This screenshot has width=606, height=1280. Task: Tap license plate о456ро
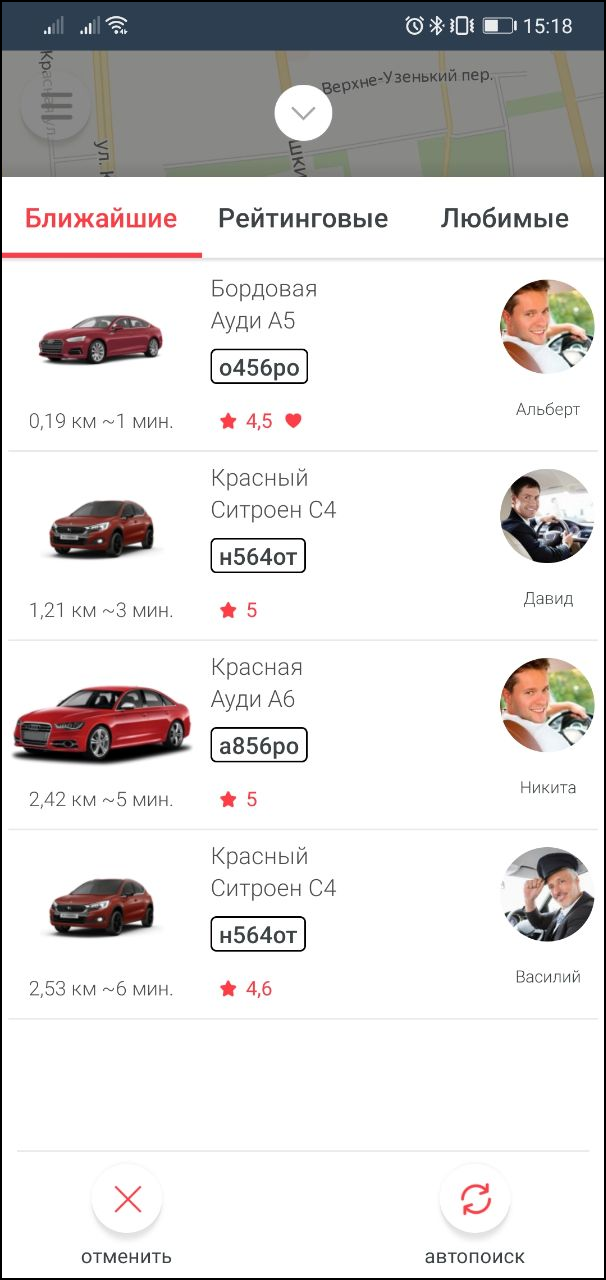tap(259, 367)
